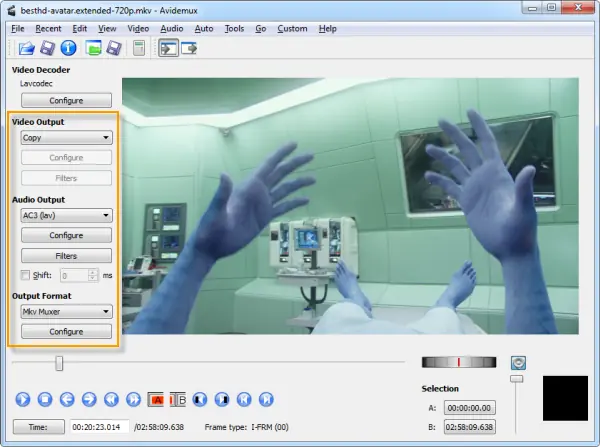Viewport: 600px width, 447px height.
Task: Open a video with the folder icon
Action: pos(26,48)
